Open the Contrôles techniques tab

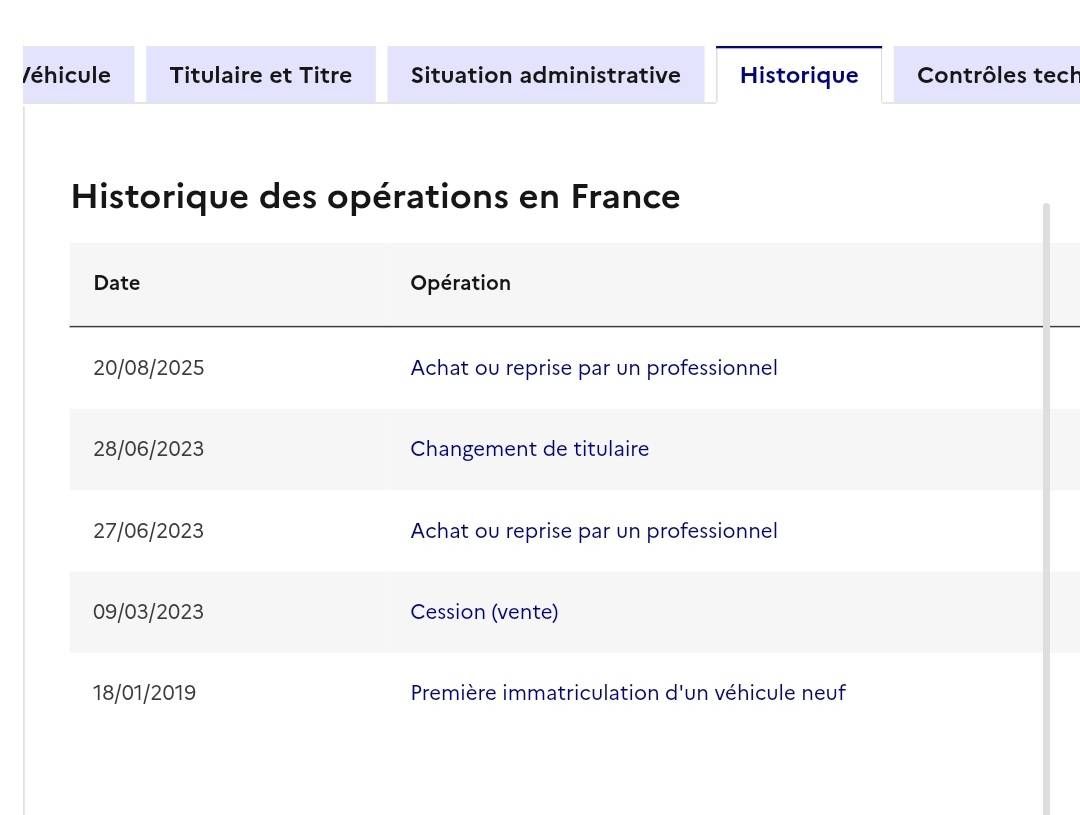(x=986, y=74)
